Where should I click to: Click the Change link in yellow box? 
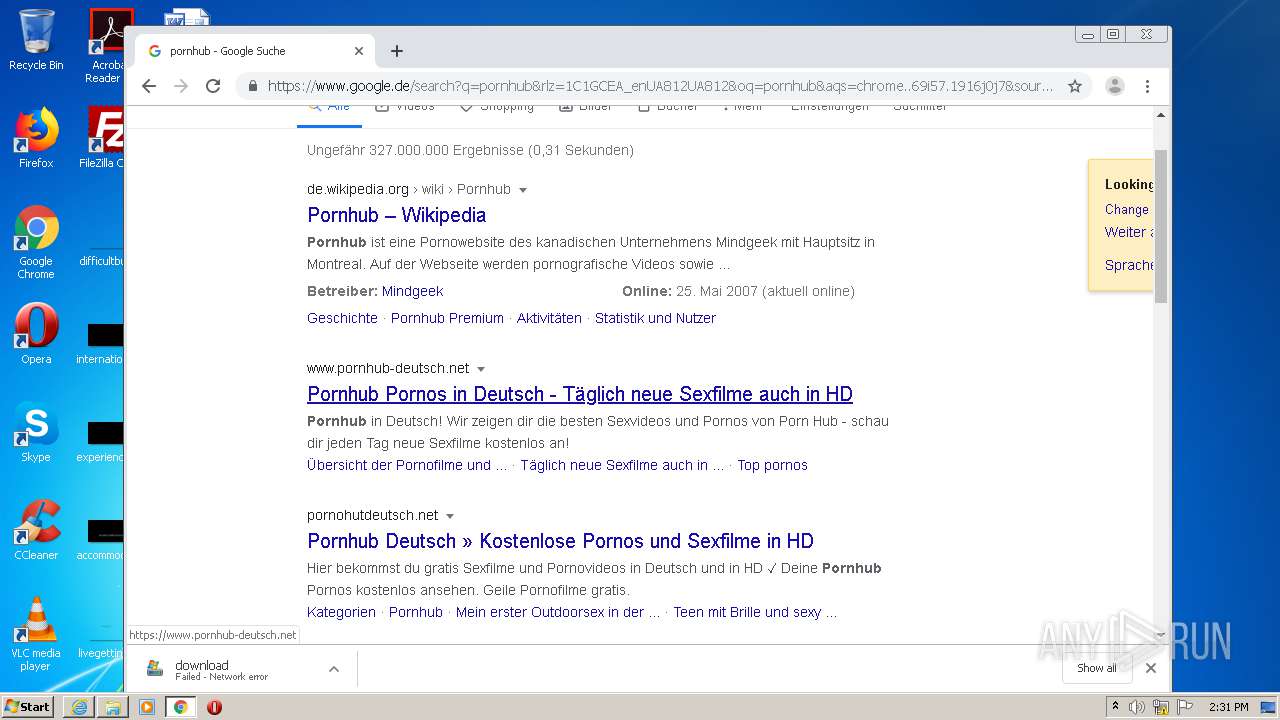(x=1126, y=209)
